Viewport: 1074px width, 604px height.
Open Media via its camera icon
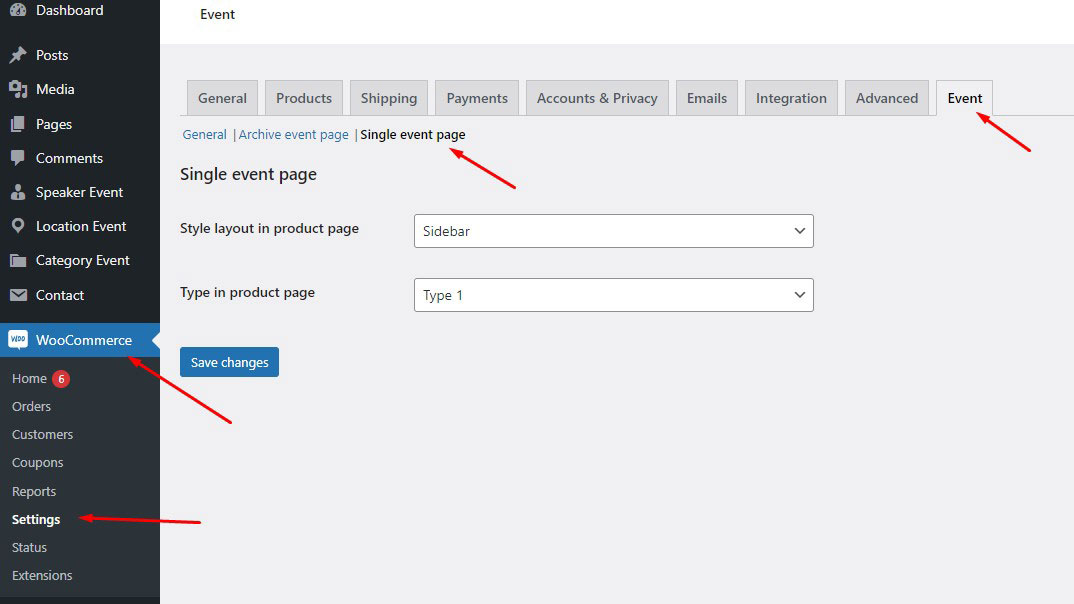(17, 89)
